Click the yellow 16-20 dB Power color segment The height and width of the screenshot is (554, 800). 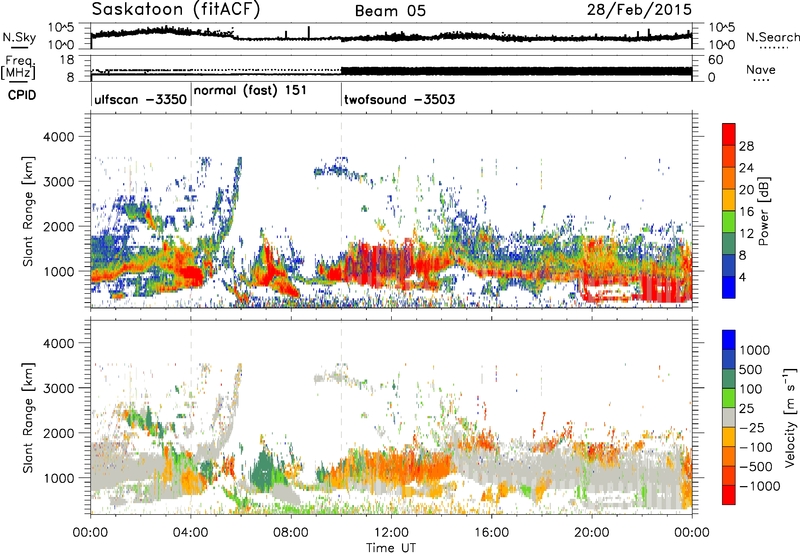click(729, 200)
